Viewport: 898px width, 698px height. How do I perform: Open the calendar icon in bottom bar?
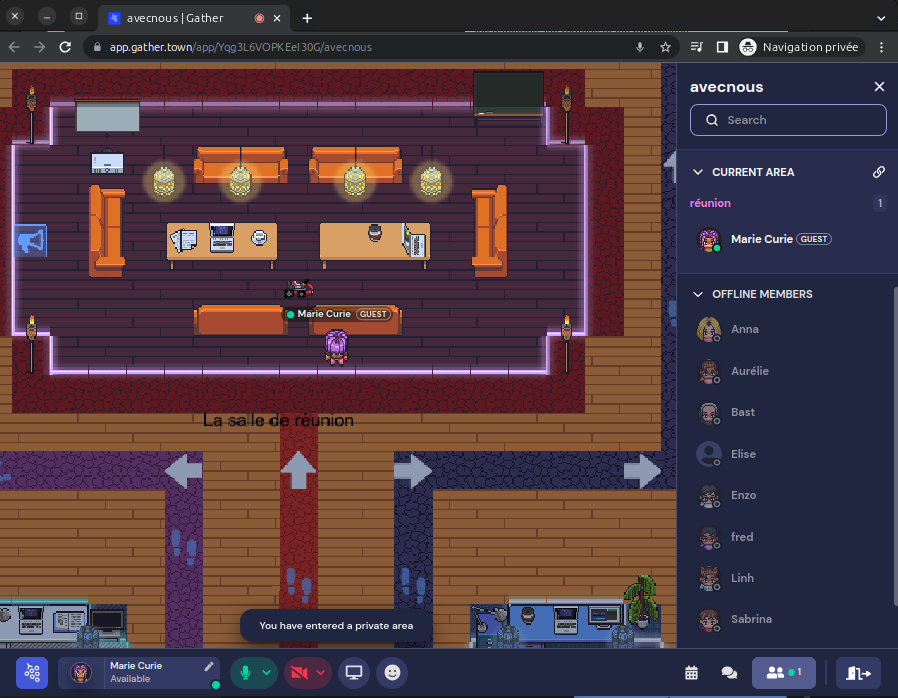[x=691, y=673]
